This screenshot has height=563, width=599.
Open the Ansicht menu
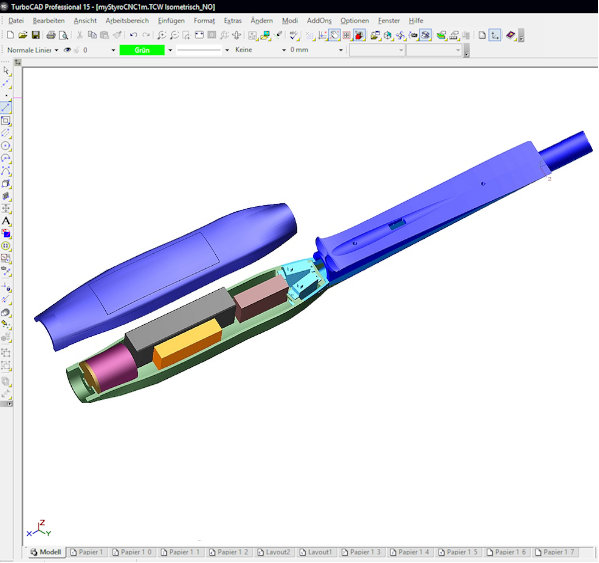(x=85, y=21)
